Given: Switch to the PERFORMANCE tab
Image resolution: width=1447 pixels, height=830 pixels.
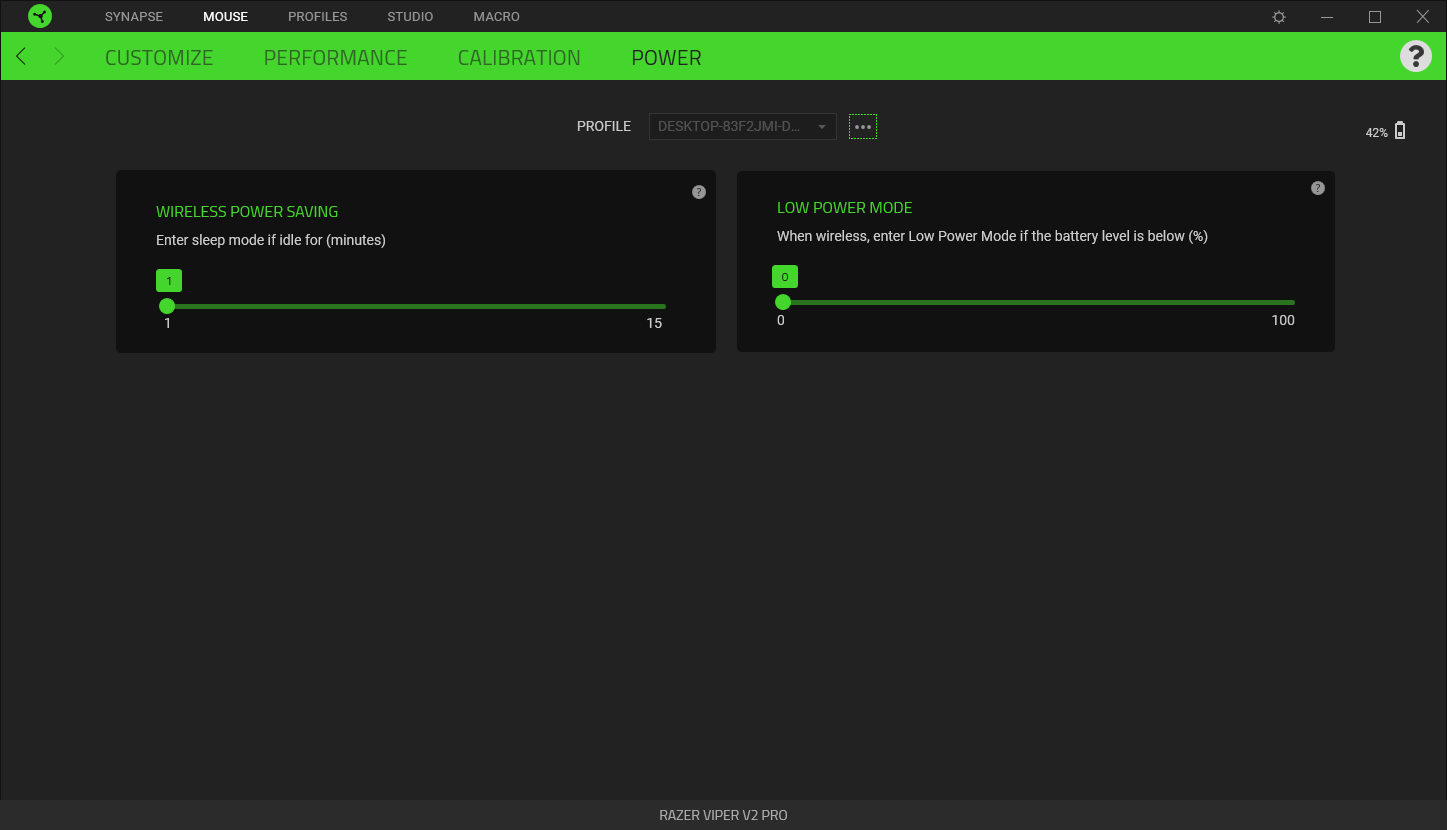Looking at the screenshot, I should (x=335, y=58).
